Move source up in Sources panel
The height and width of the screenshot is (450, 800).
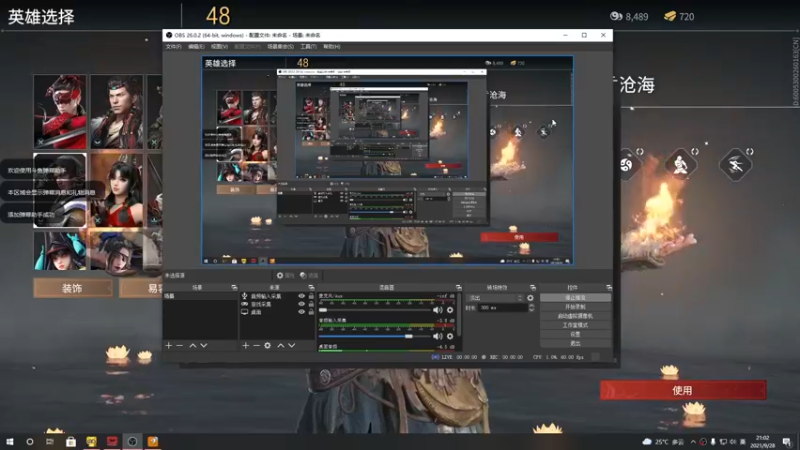(x=281, y=345)
